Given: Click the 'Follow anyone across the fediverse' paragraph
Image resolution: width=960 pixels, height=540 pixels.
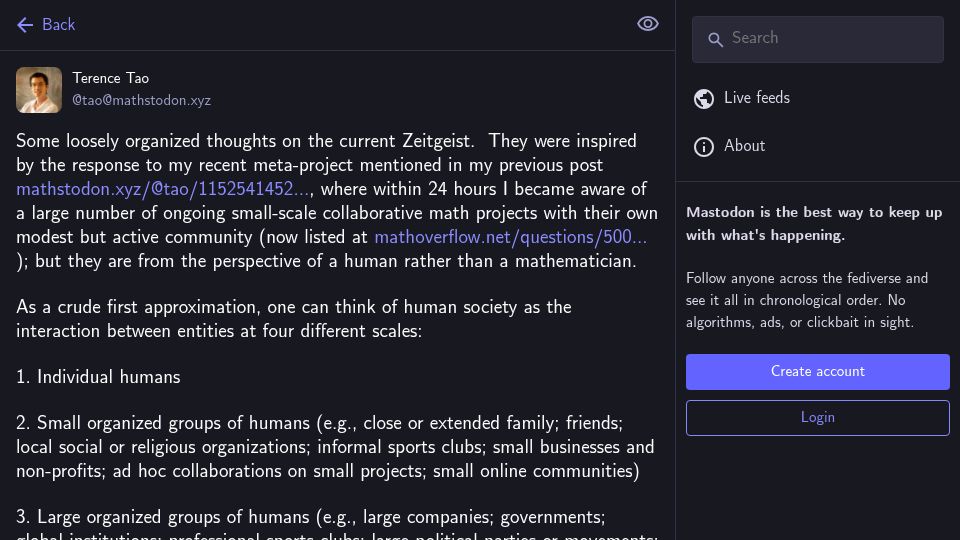Looking at the screenshot, I should 807,300.
